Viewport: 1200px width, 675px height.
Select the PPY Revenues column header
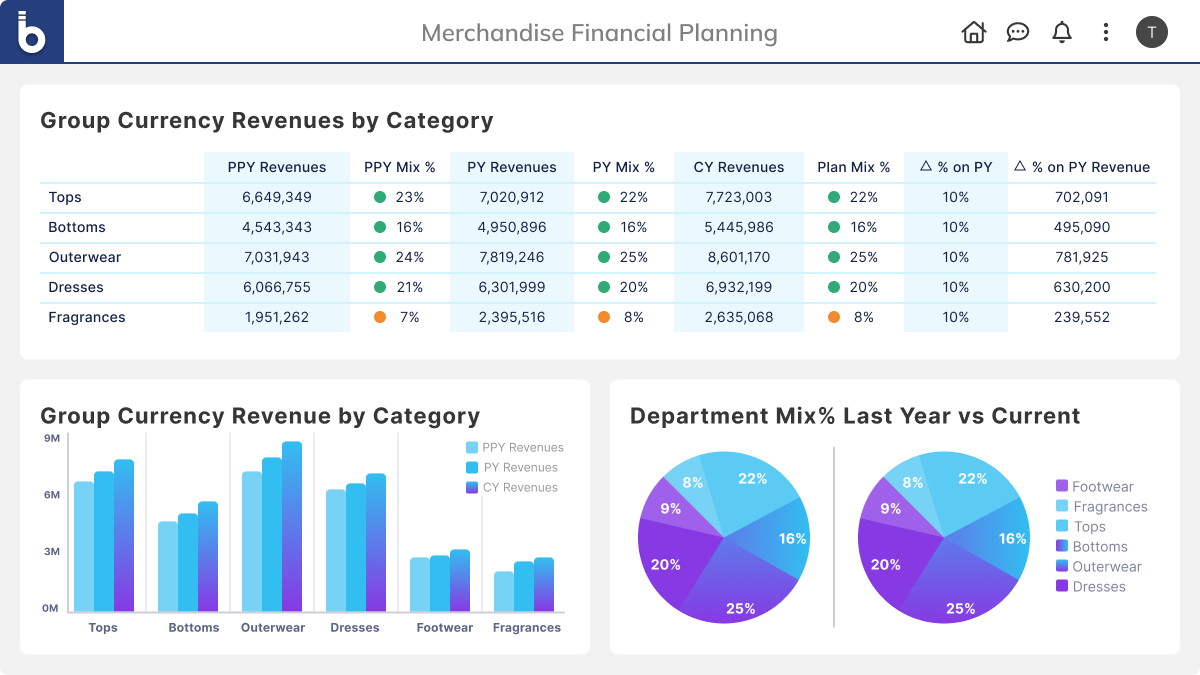pos(277,167)
